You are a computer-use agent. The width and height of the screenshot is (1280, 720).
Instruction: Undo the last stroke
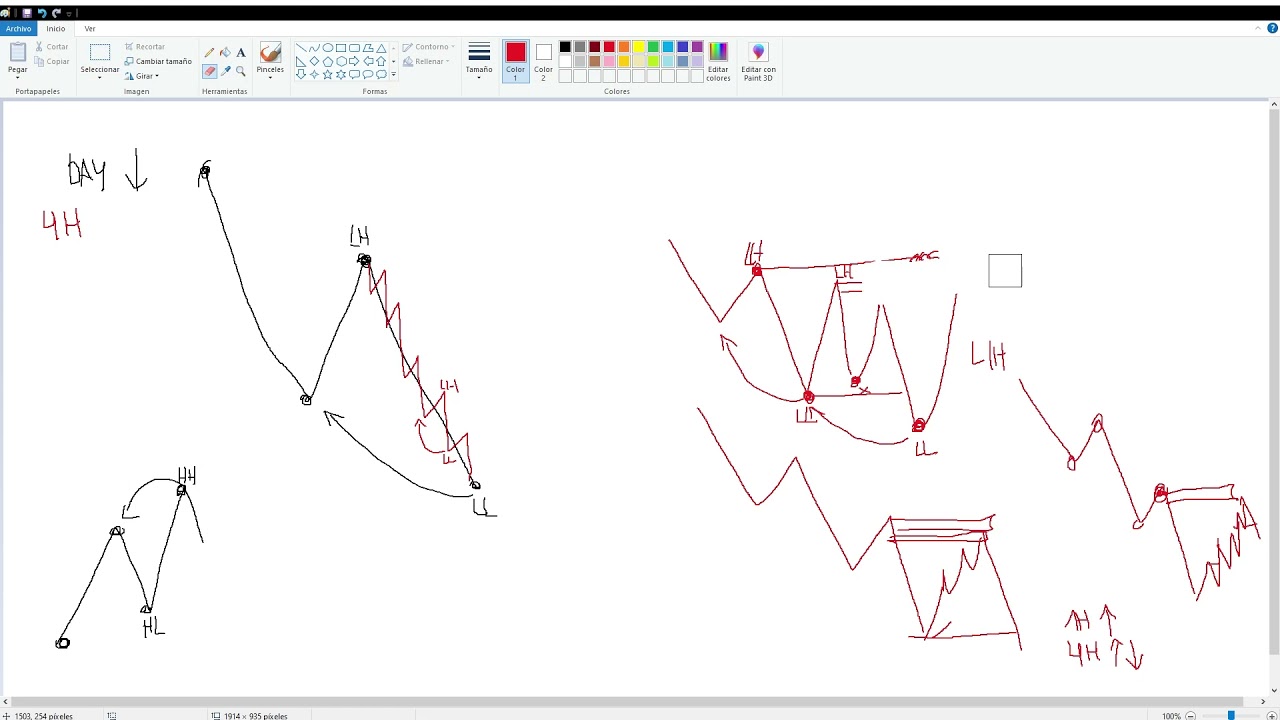[x=42, y=13]
